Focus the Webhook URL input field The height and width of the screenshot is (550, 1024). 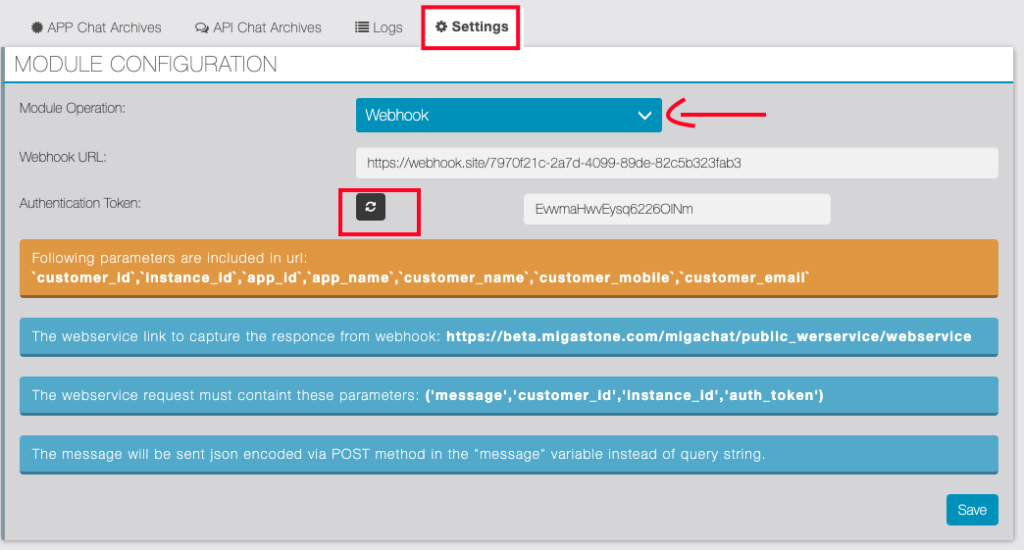pyautogui.click(x=676, y=162)
